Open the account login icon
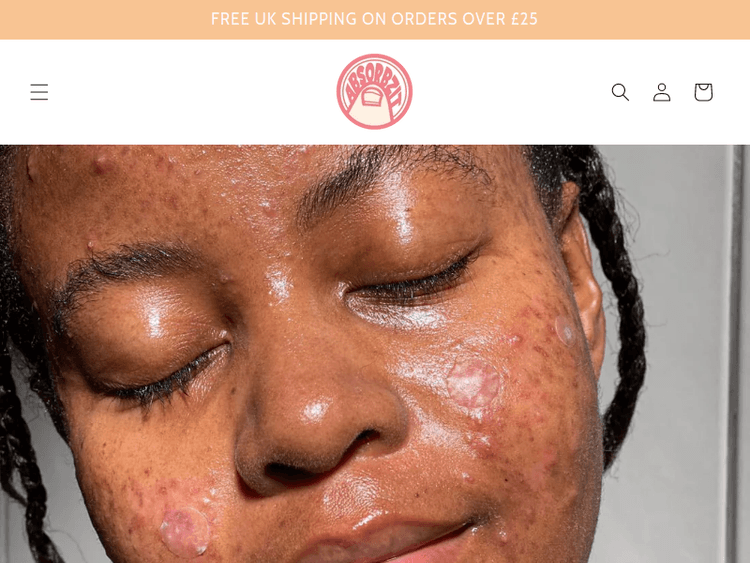The width and height of the screenshot is (750, 563). (x=662, y=92)
